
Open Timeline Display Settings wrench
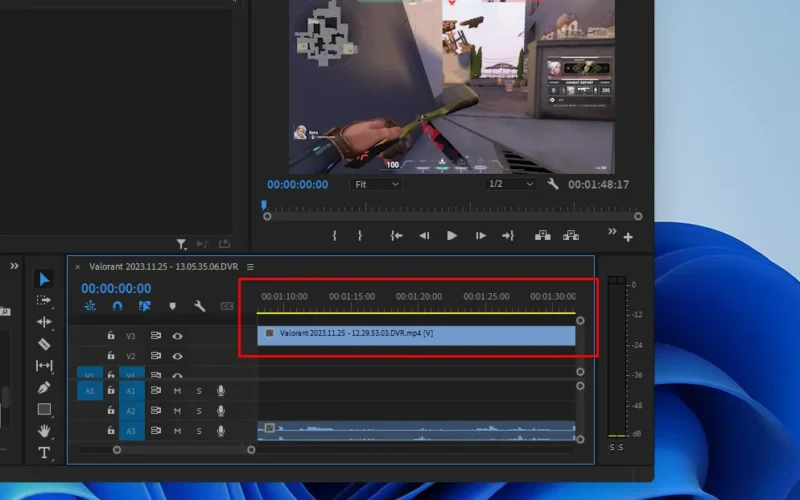point(199,306)
